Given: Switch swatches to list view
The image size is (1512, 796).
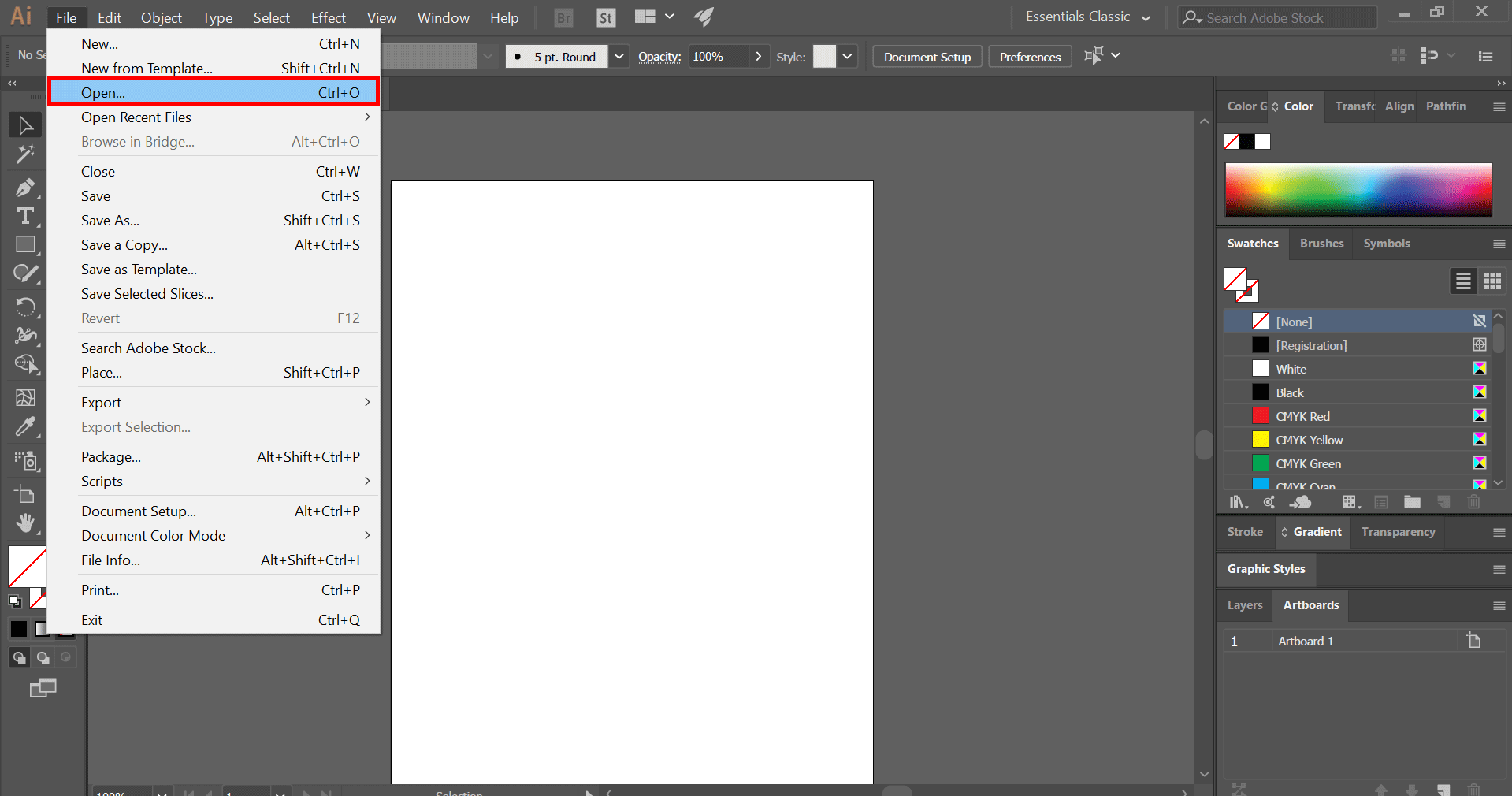Looking at the screenshot, I should coord(1463,281).
